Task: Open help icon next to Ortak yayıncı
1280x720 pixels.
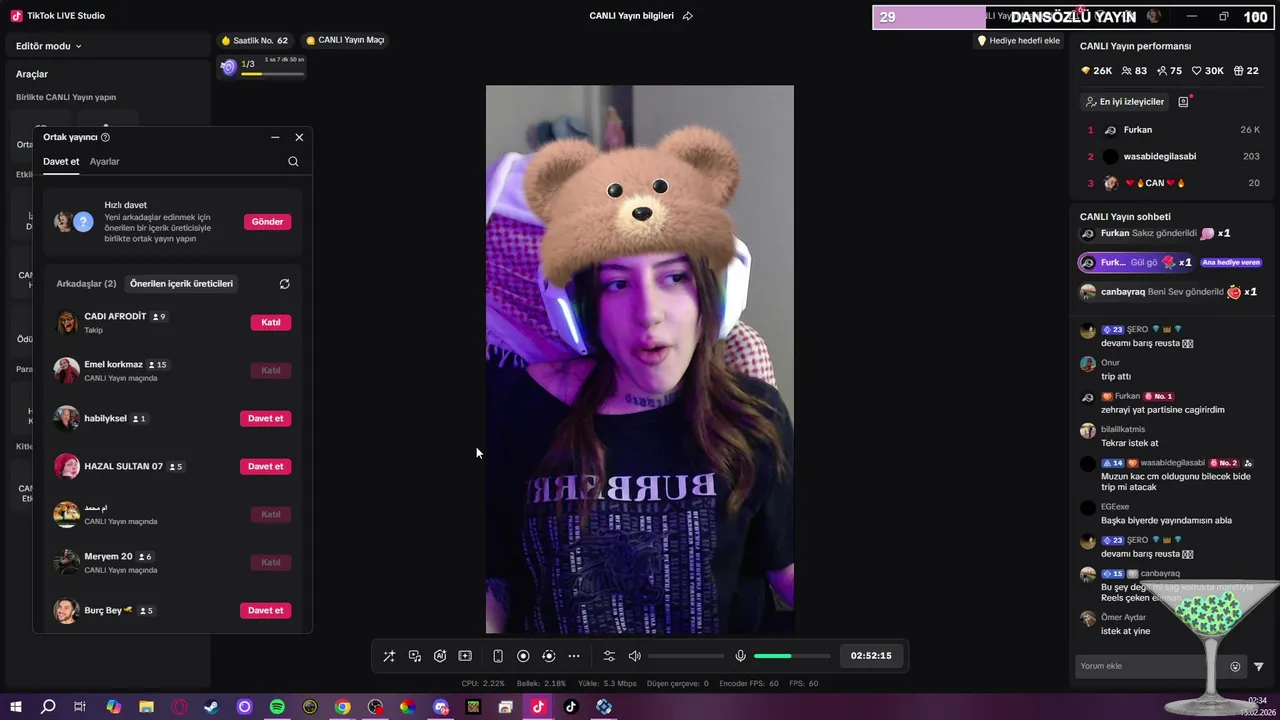Action: (105, 137)
